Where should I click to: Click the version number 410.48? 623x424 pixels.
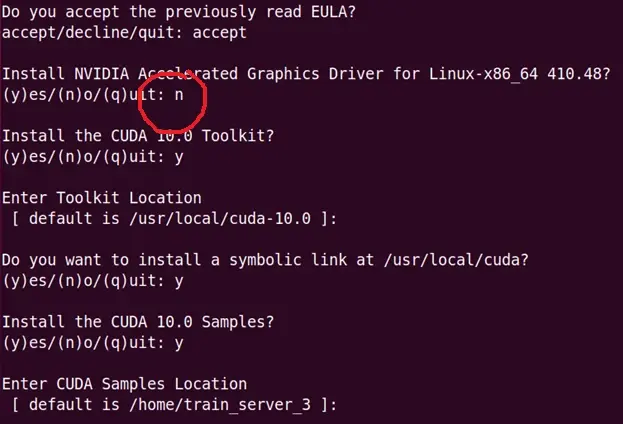pos(578,74)
